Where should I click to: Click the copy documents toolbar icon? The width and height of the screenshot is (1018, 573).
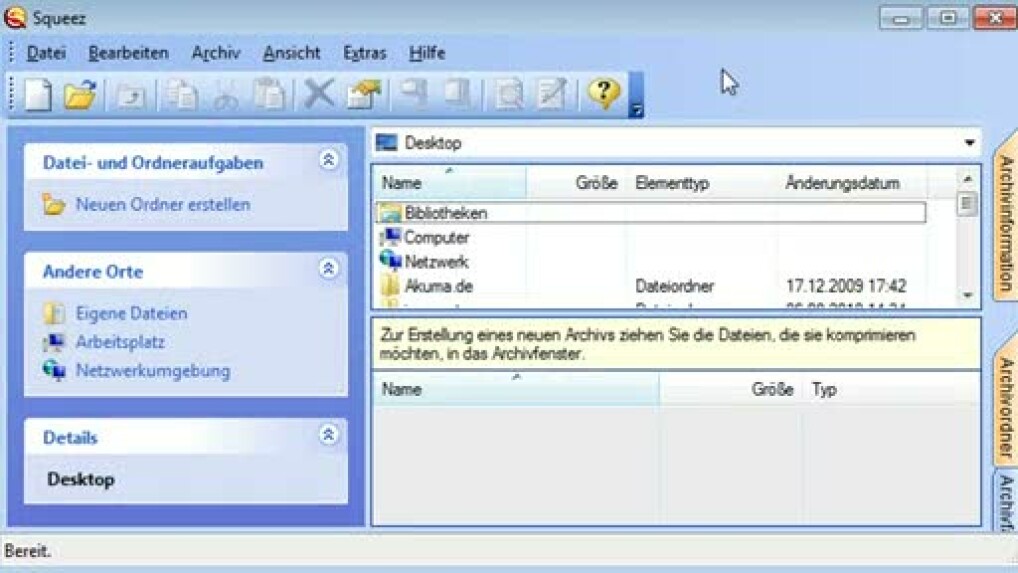[181, 94]
